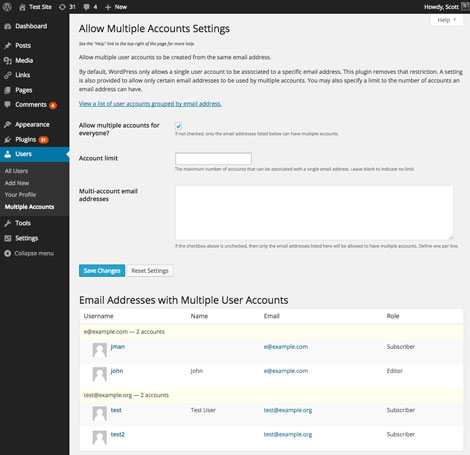Open the Tools wrench icon
This screenshot has width=470, height=455.
click(x=8, y=223)
